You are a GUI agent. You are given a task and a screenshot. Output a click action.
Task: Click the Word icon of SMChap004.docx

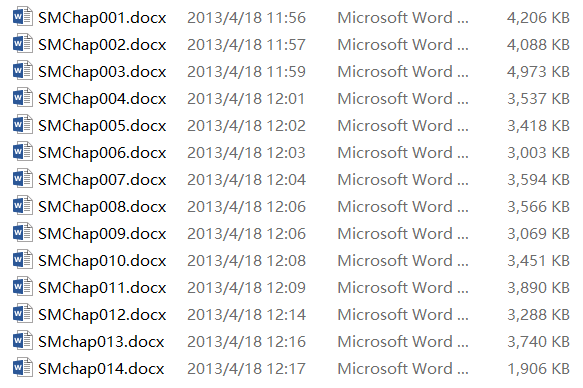(x=23, y=98)
